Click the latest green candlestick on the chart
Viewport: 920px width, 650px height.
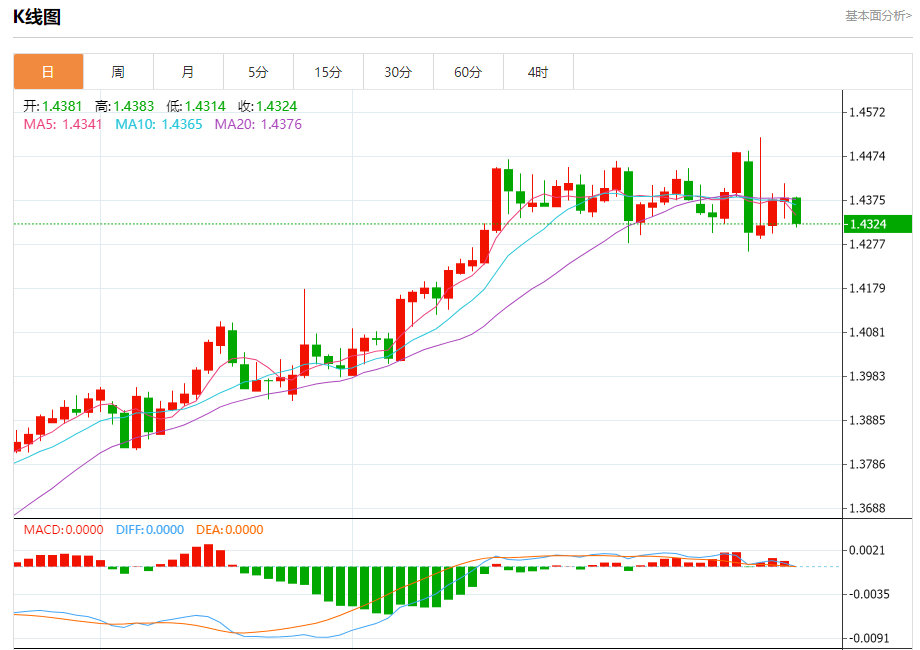coord(796,211)
